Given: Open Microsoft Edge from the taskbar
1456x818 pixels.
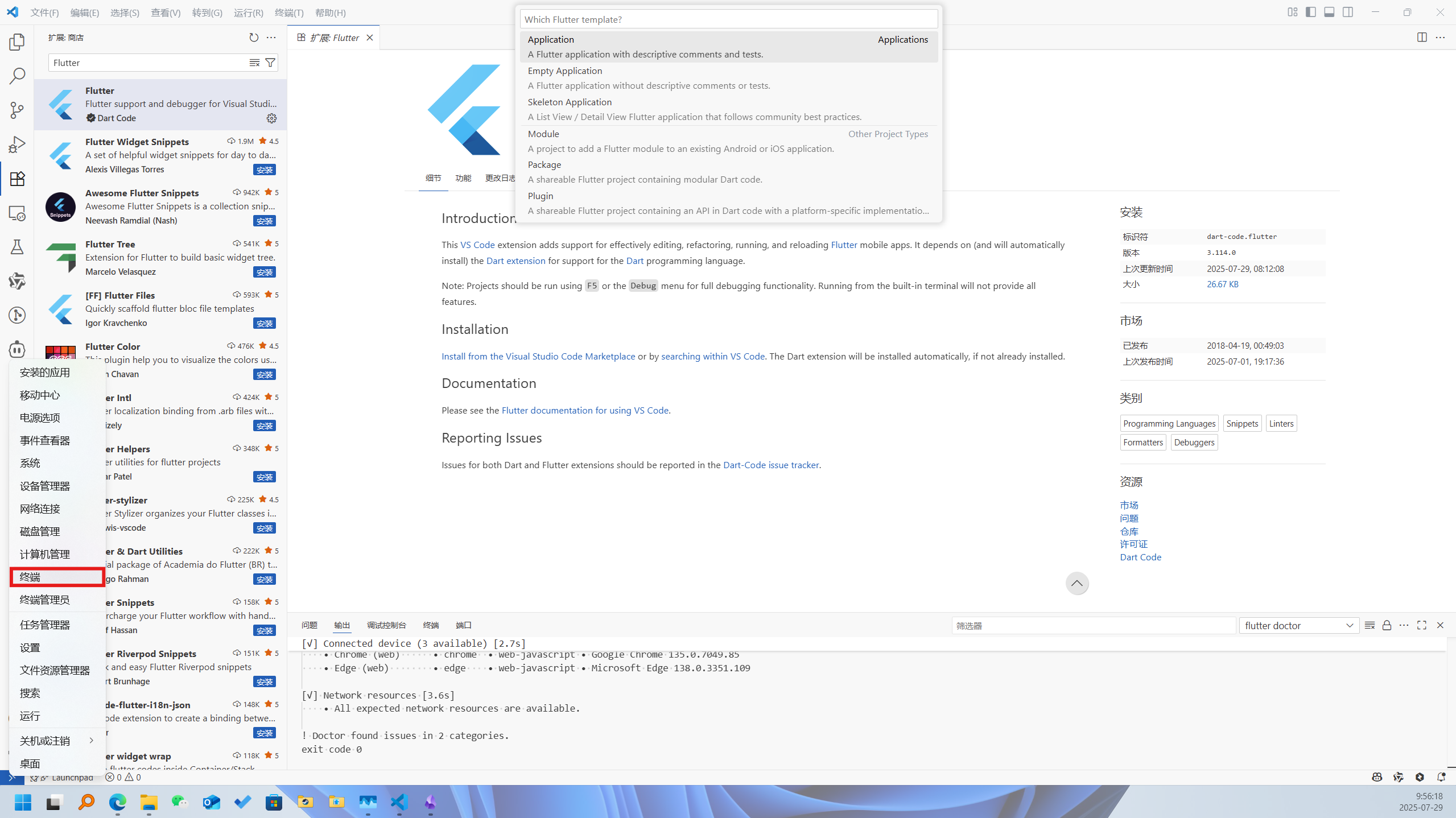Looking at the screenshot, I should [x=118, y=802].
